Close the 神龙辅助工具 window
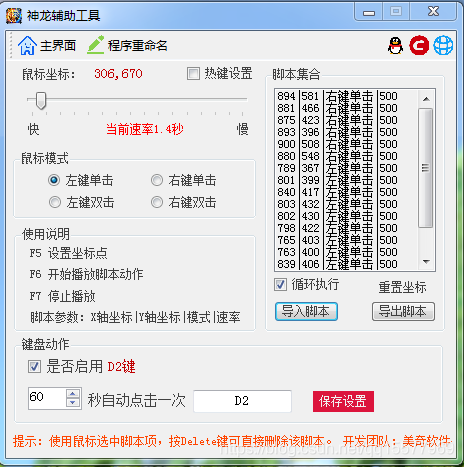464x467 pixels. click(x=433, y=12)
